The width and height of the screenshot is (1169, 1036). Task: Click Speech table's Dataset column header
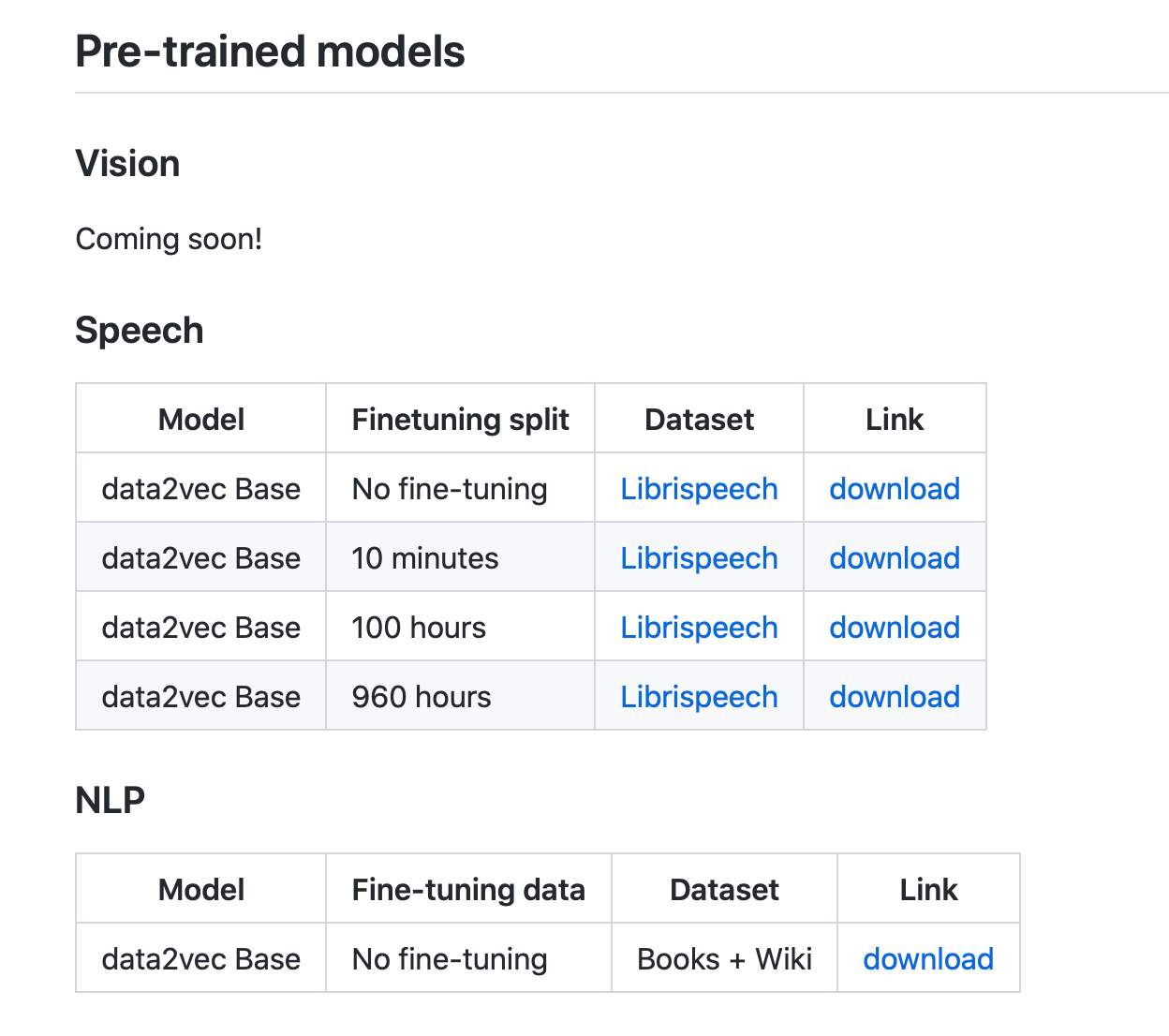699,420
